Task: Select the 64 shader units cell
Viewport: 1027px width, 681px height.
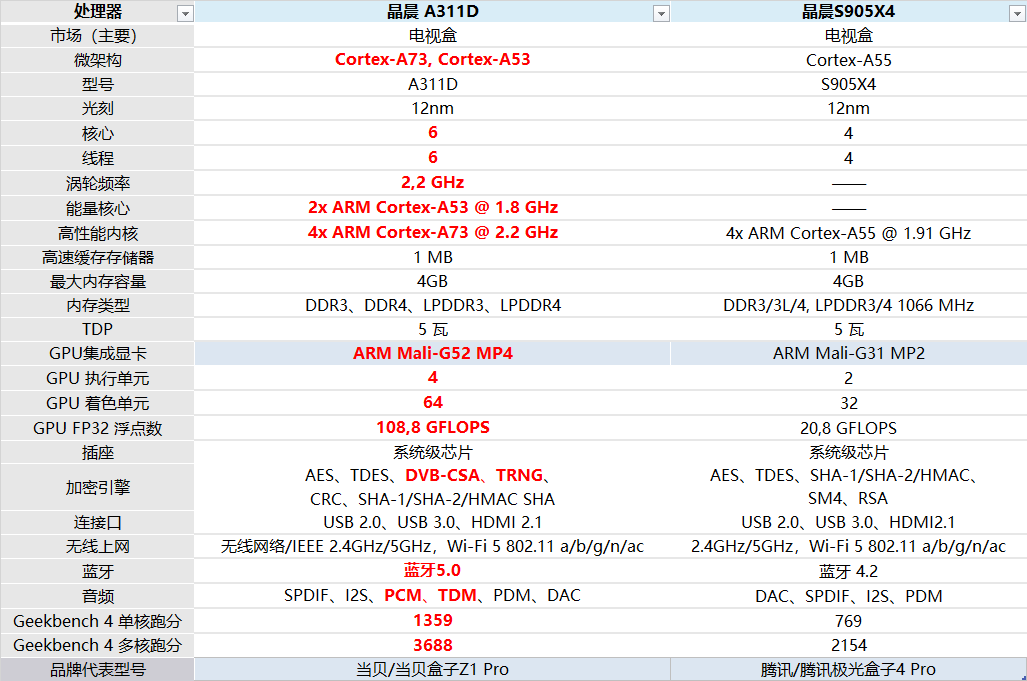Action: click(432, 403)
